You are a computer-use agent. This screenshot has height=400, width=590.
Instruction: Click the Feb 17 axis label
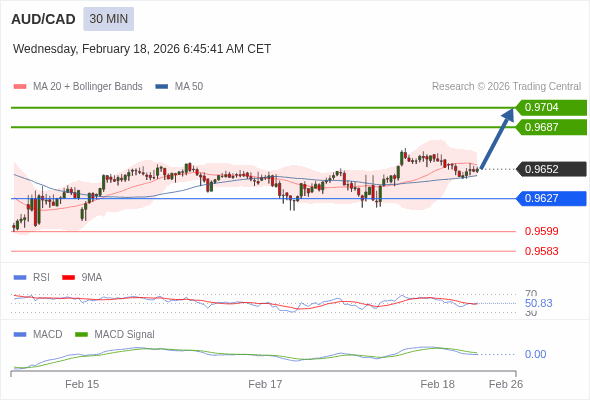pyautogui.click(x=265, y=385)
